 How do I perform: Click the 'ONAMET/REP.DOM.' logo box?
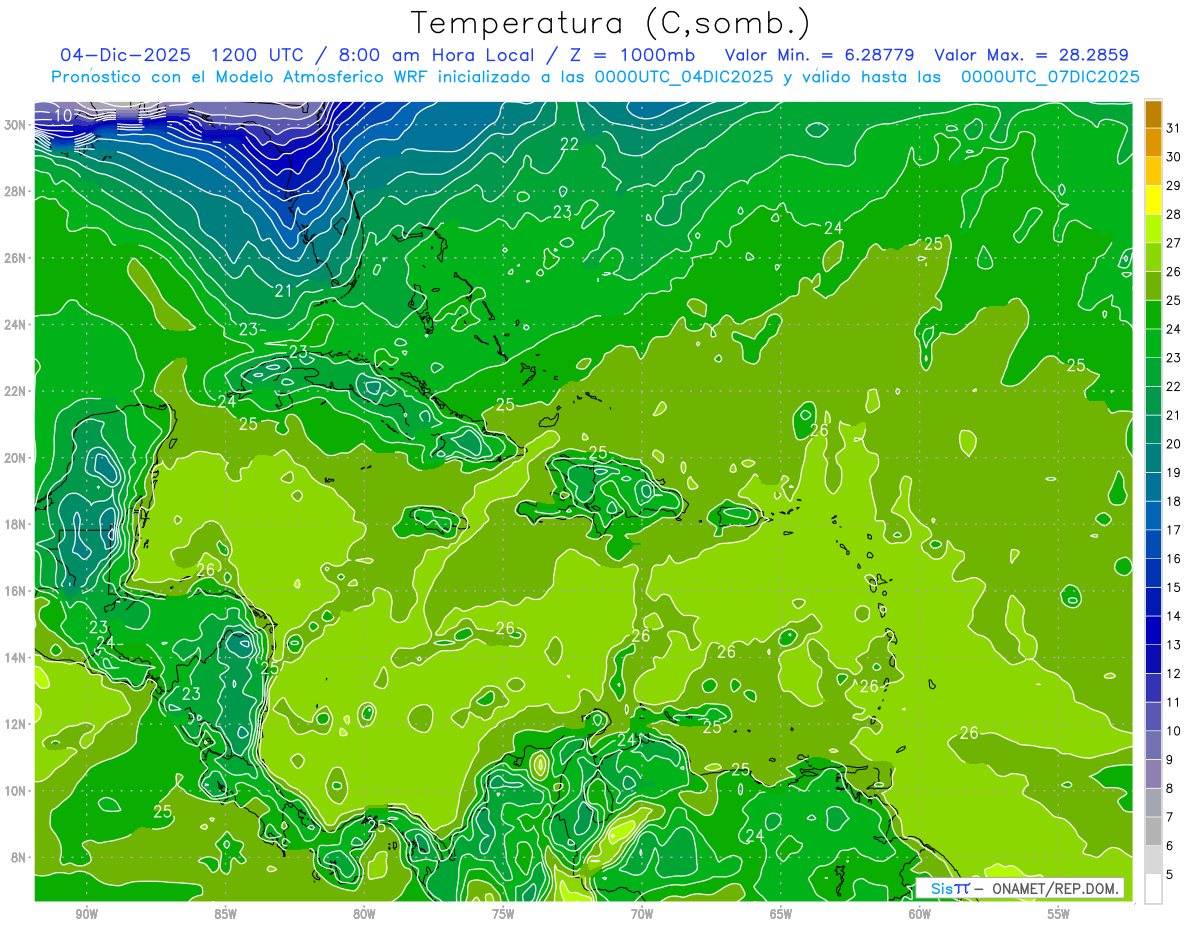point(1020,888)
